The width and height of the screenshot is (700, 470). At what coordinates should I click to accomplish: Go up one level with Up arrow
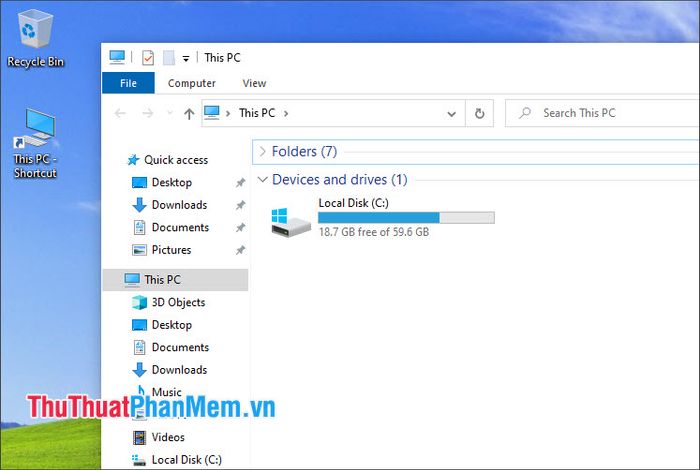click(x=189, y=114)
